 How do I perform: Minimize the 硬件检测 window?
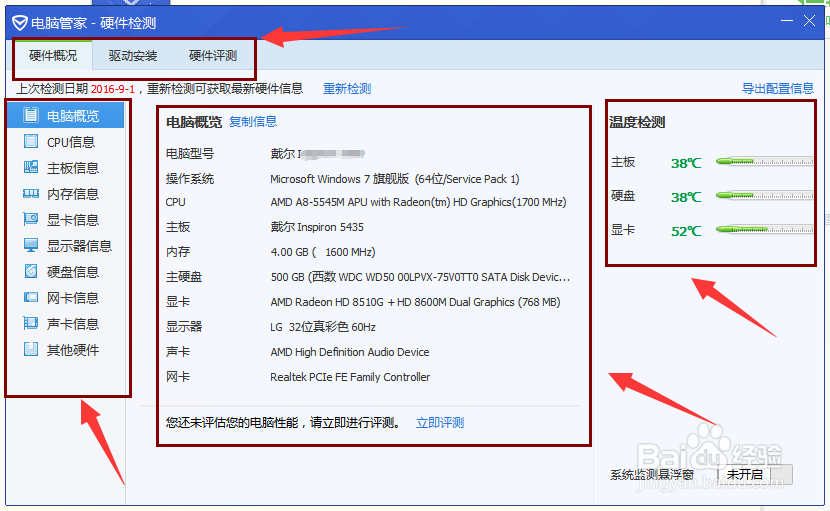click(x=787, y=21)
